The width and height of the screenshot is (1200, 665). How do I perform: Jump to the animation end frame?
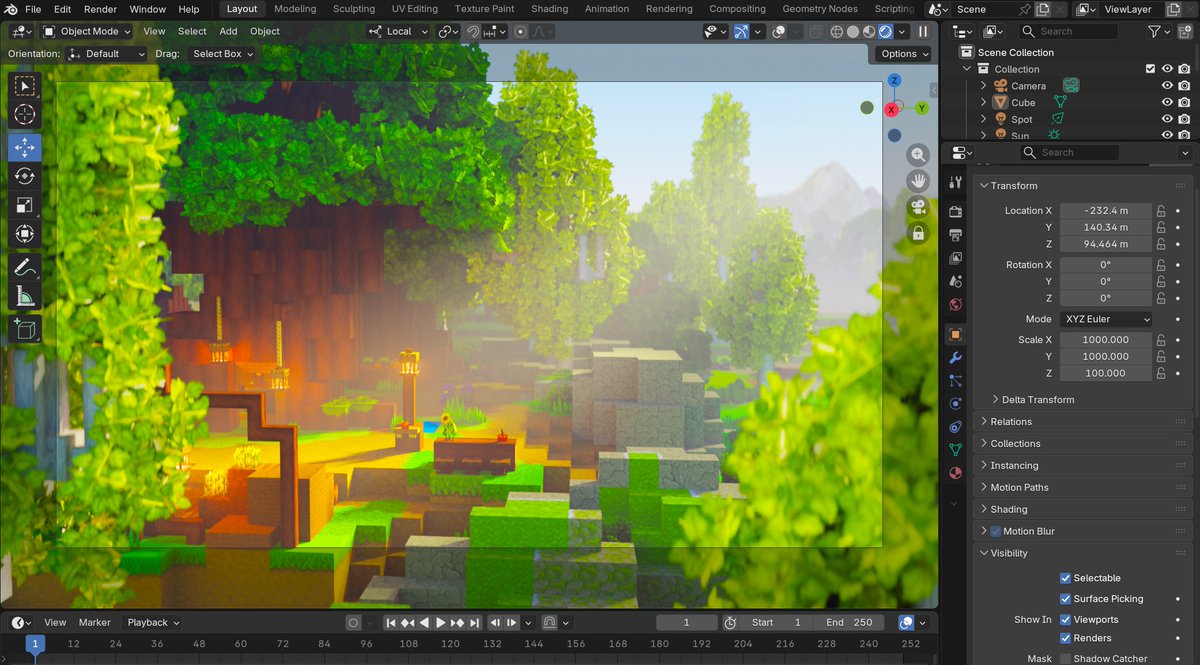pos(475,622)
